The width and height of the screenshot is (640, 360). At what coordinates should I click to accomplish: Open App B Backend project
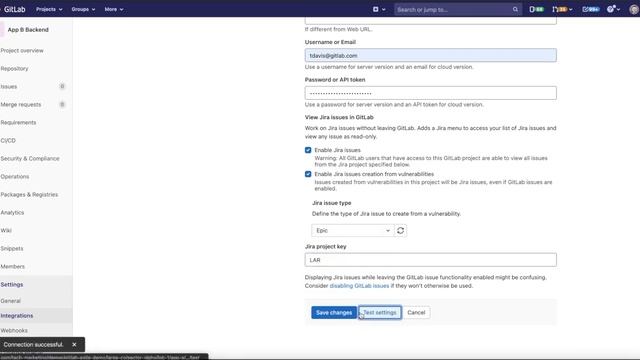click(x=28, y=30)
